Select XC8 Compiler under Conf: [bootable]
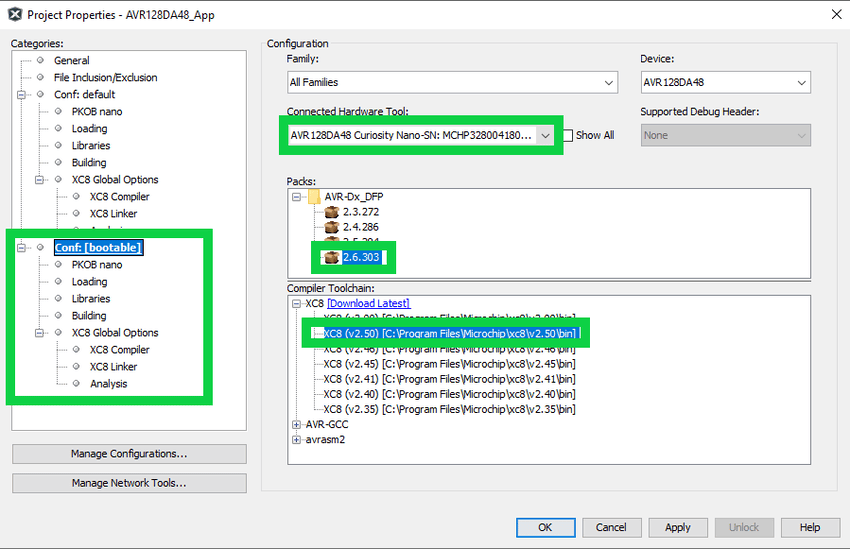Screen dimensions: 850x549 click(x=119, y=350)
